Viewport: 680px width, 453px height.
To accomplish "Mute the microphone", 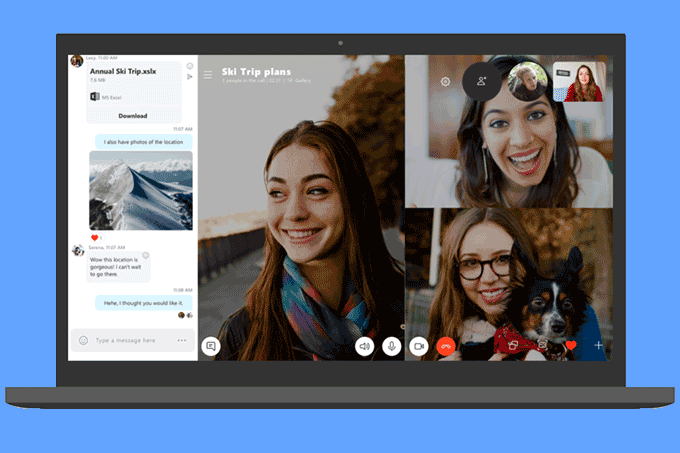I will (x=392, y=346).
